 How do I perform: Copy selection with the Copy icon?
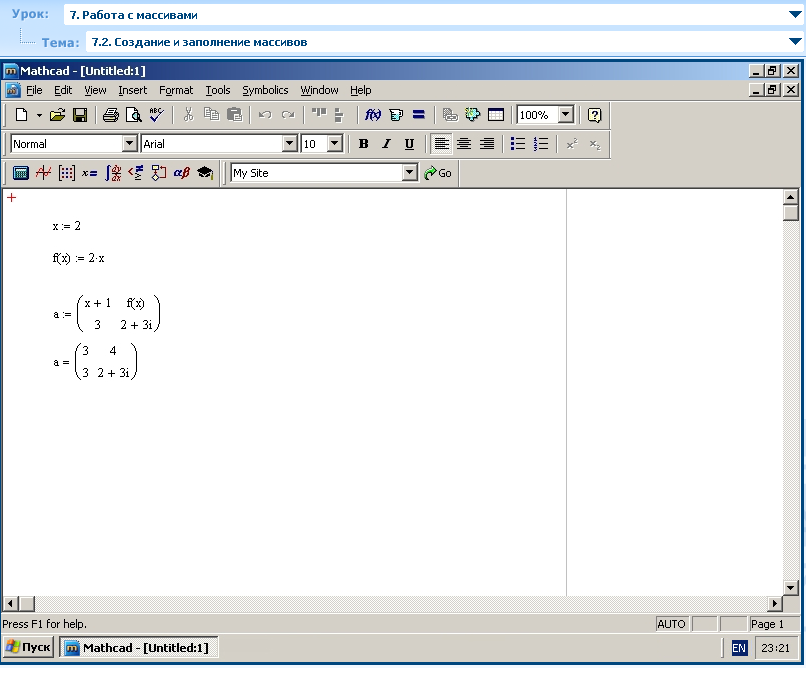(211, 115)
